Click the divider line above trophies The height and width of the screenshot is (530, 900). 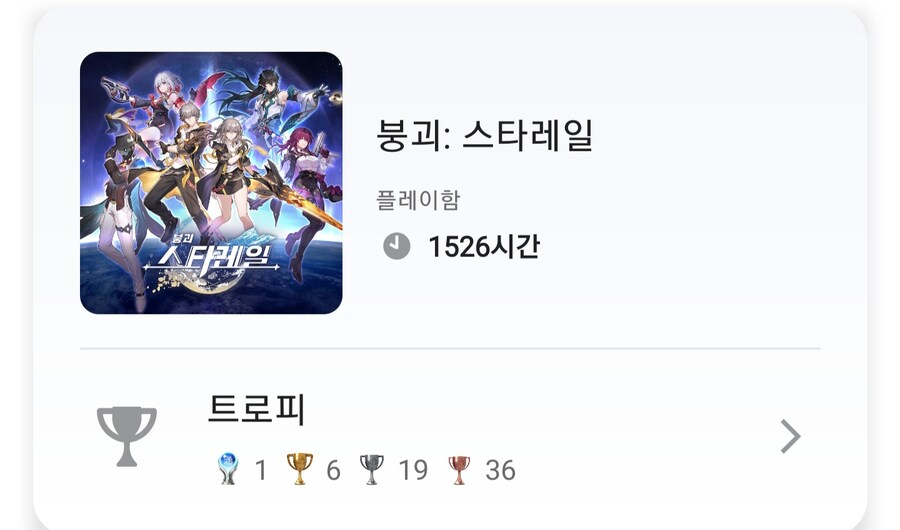pos(450,348)
